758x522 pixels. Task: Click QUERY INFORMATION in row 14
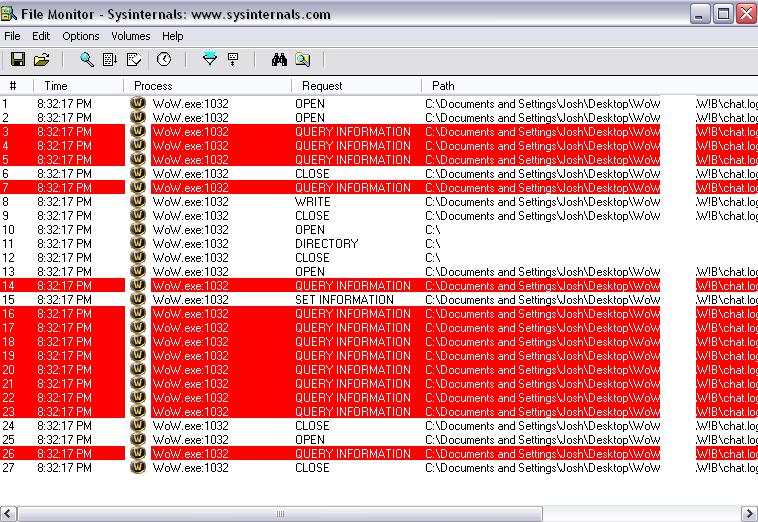353,286
